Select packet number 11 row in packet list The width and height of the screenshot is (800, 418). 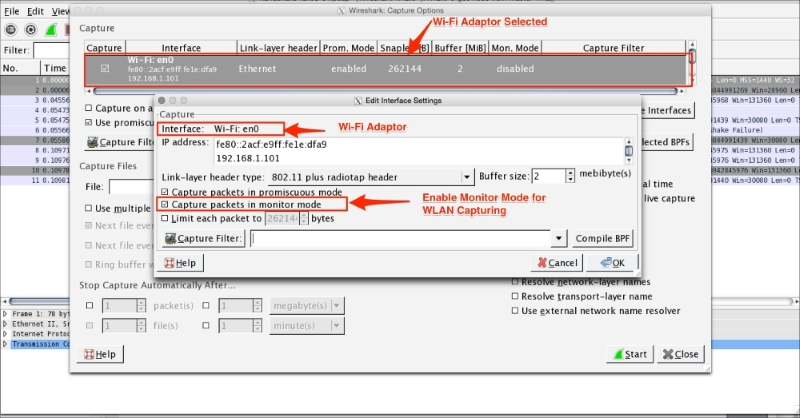[x=35, y=180]
